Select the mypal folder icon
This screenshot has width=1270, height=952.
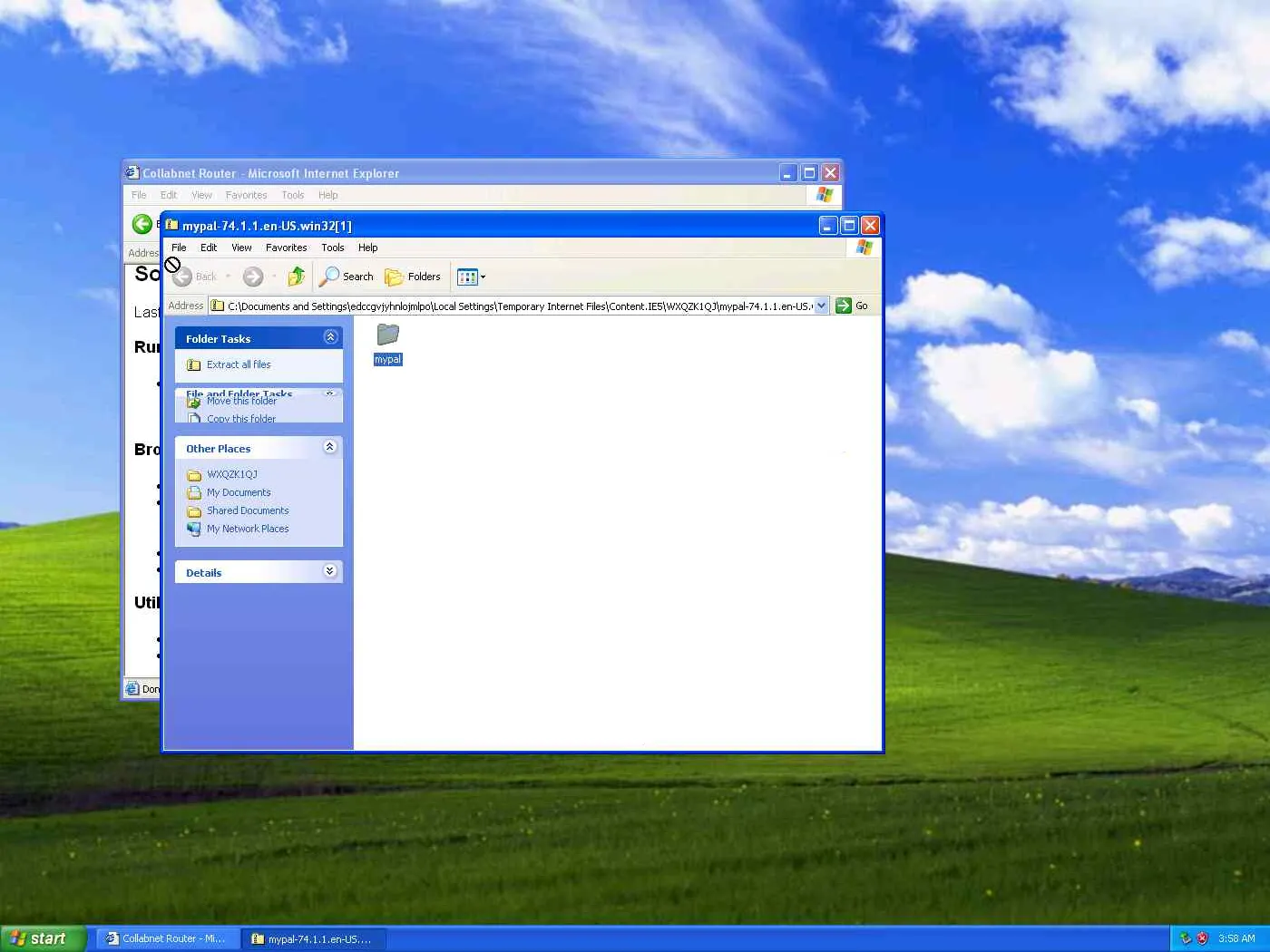[388, 335]
